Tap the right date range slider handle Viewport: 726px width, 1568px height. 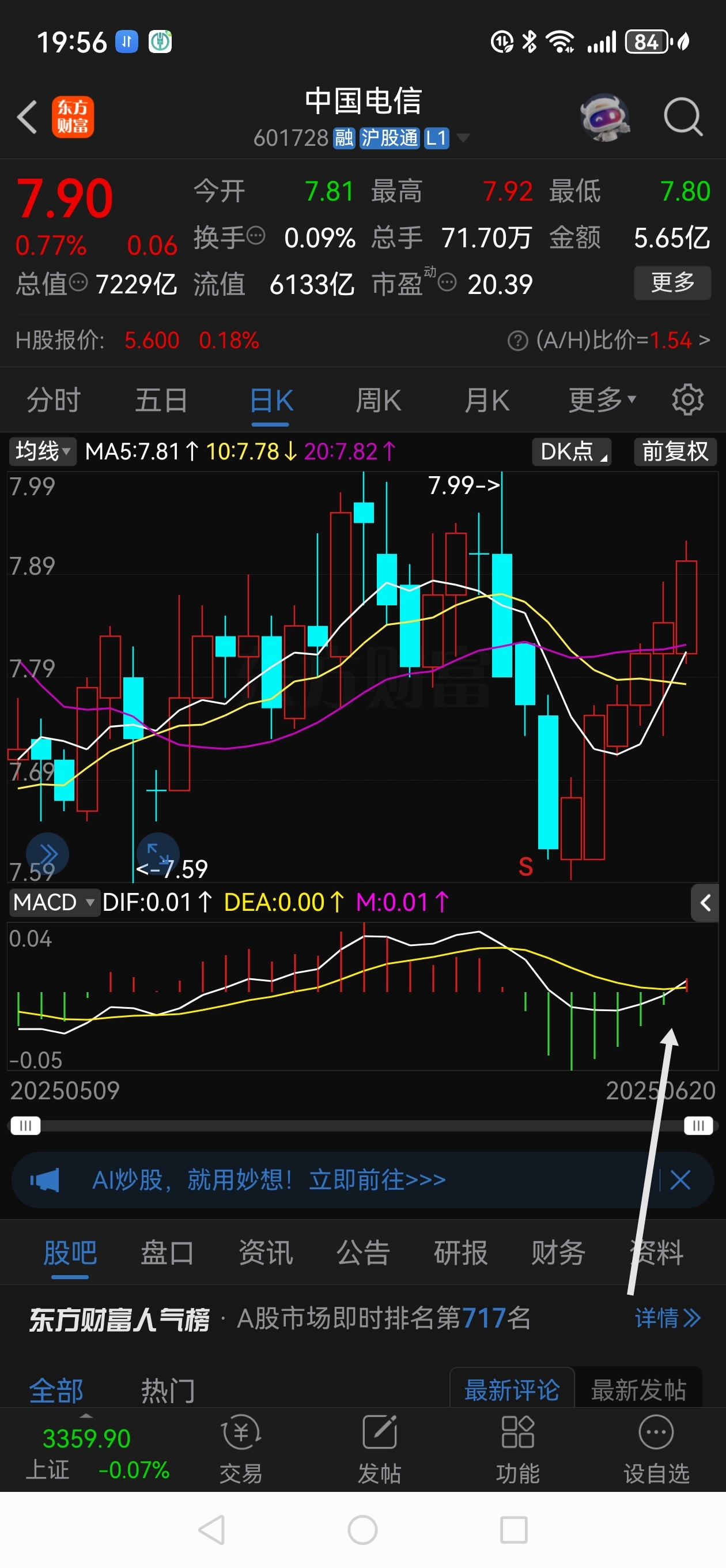(698, 1125)
